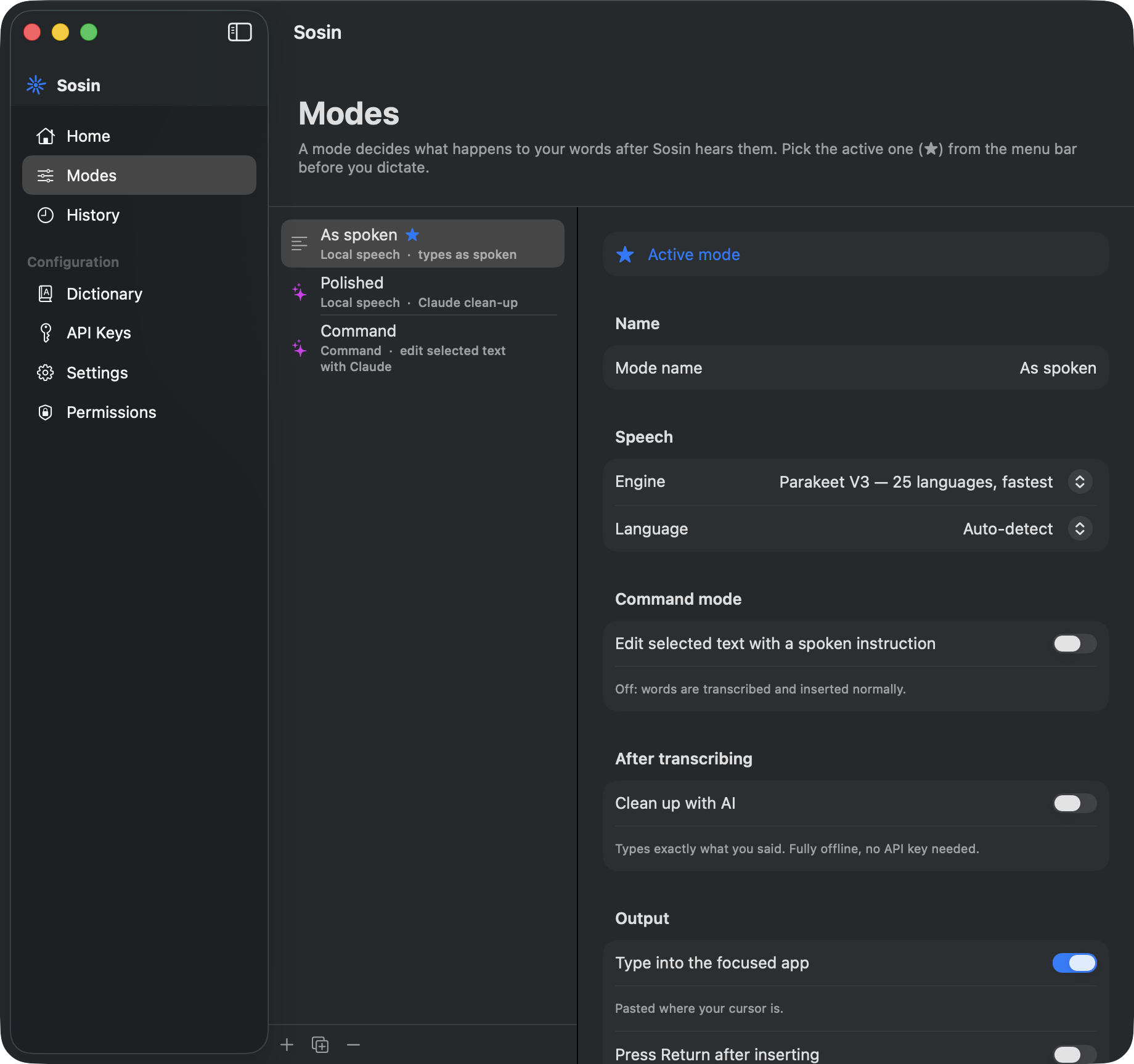
Task: Add a new mode with plus icon
Action: click(x=287, y=1044)
